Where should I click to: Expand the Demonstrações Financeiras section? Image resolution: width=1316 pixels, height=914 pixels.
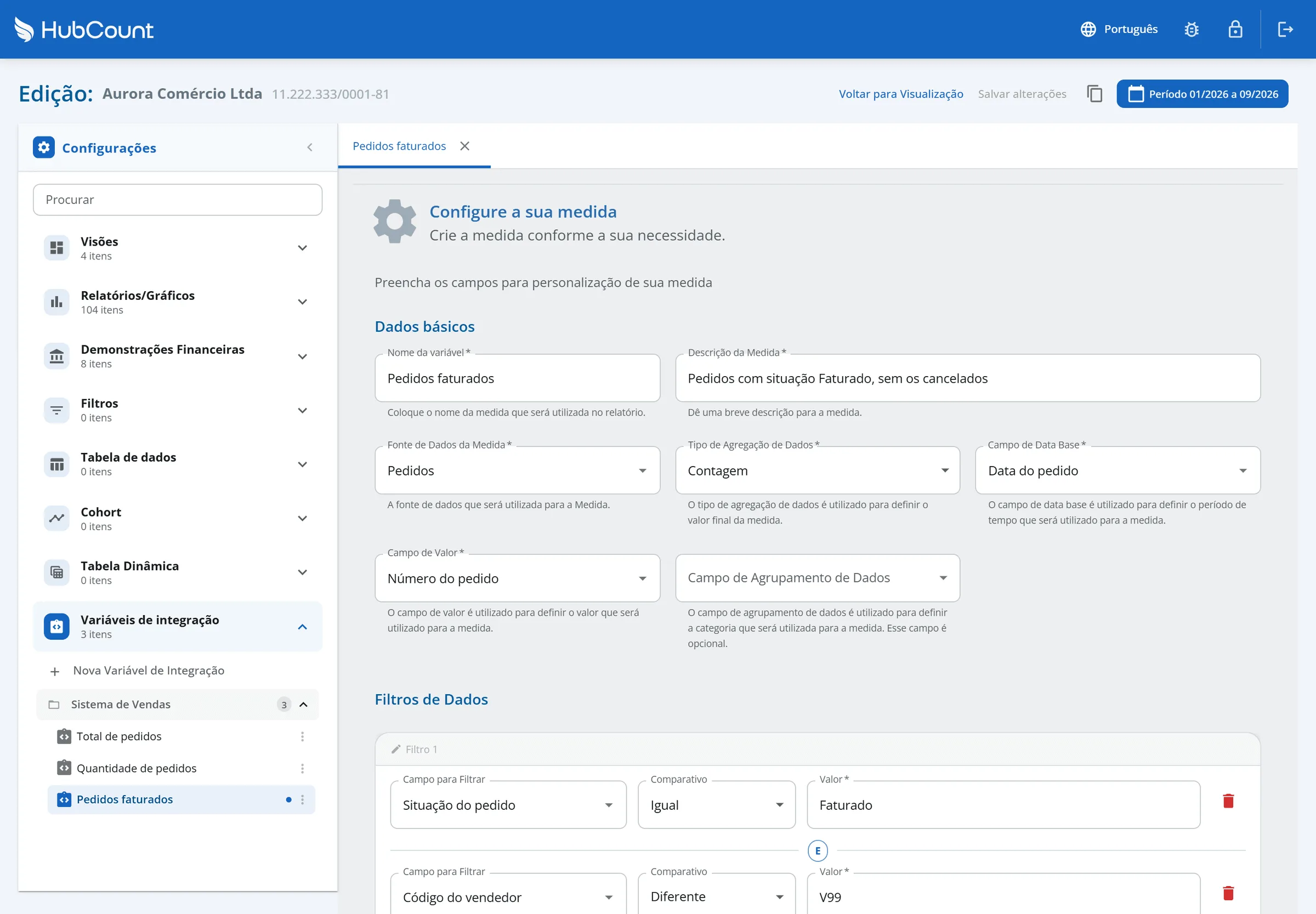[x=302, y=356]
